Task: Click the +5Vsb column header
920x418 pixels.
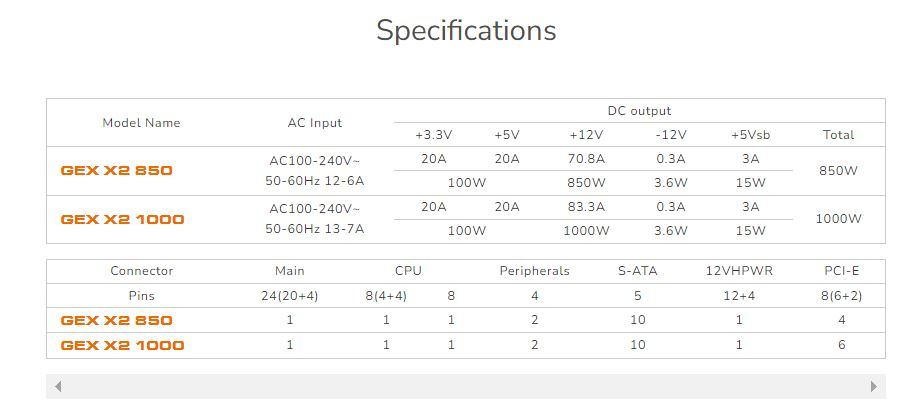Action: pyautogui.click(x=751, y=135)
